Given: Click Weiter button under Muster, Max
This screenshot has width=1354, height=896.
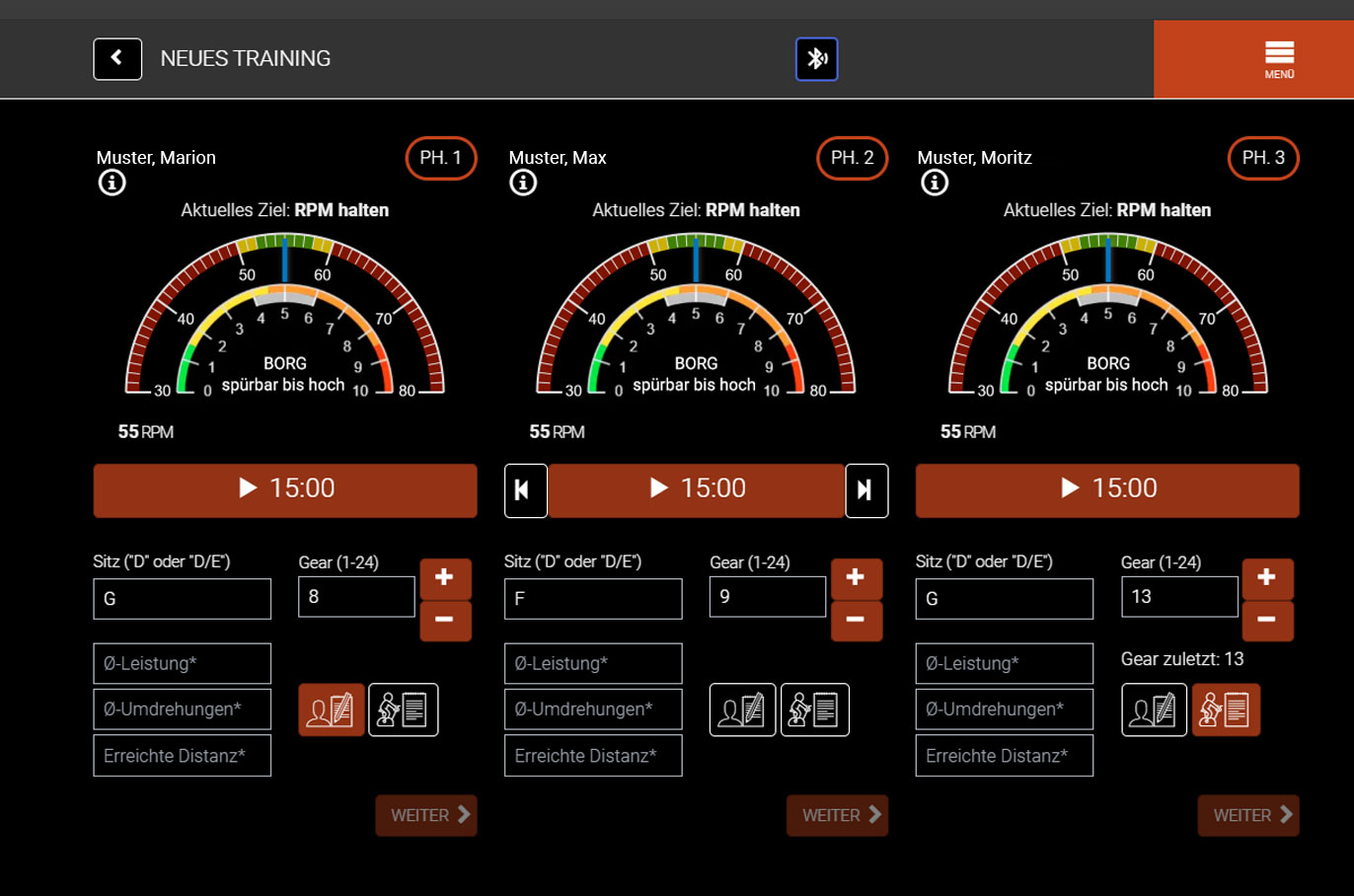Looking at the screenshot, I should point(837,815).
